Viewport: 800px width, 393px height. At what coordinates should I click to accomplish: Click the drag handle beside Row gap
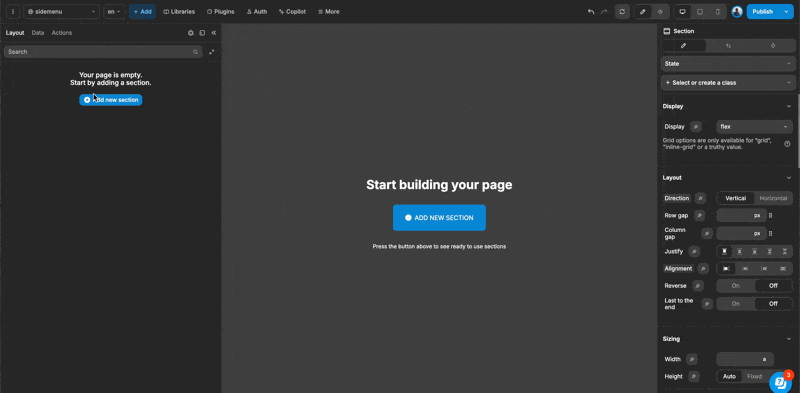click(770, 215)
